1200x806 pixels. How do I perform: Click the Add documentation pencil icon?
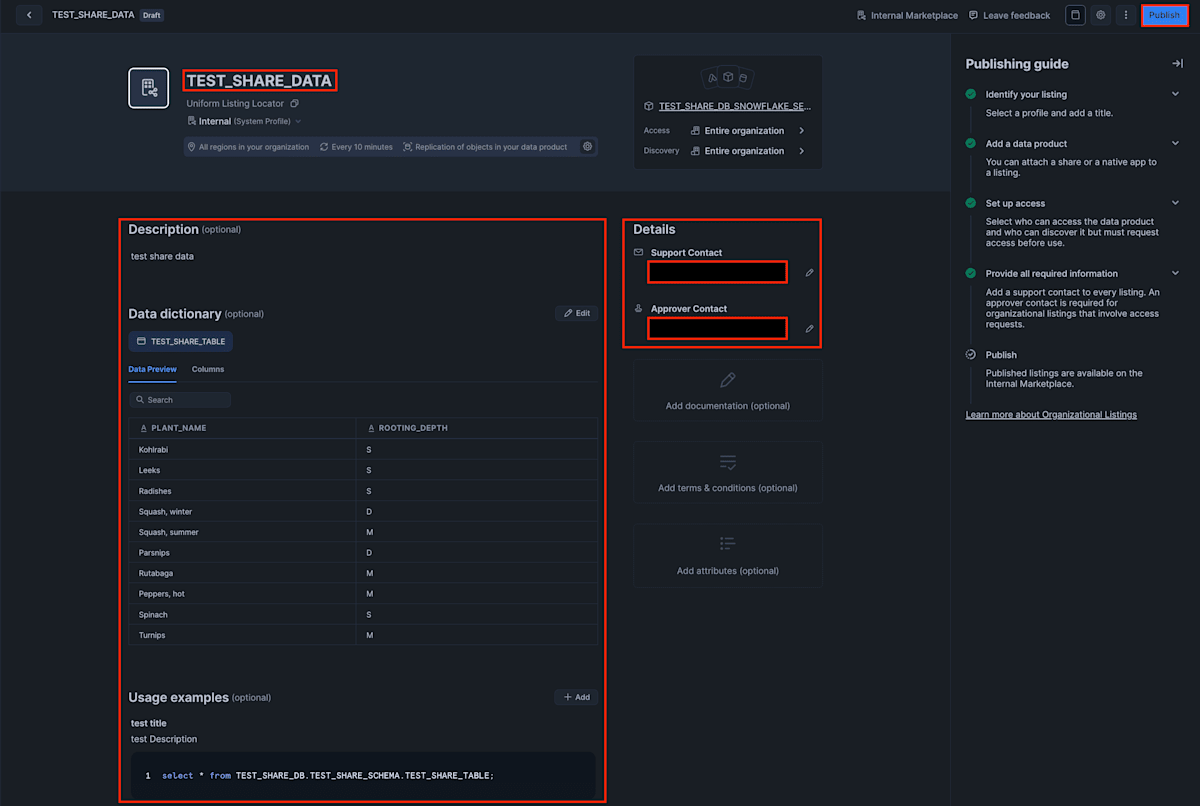[727, 381]
